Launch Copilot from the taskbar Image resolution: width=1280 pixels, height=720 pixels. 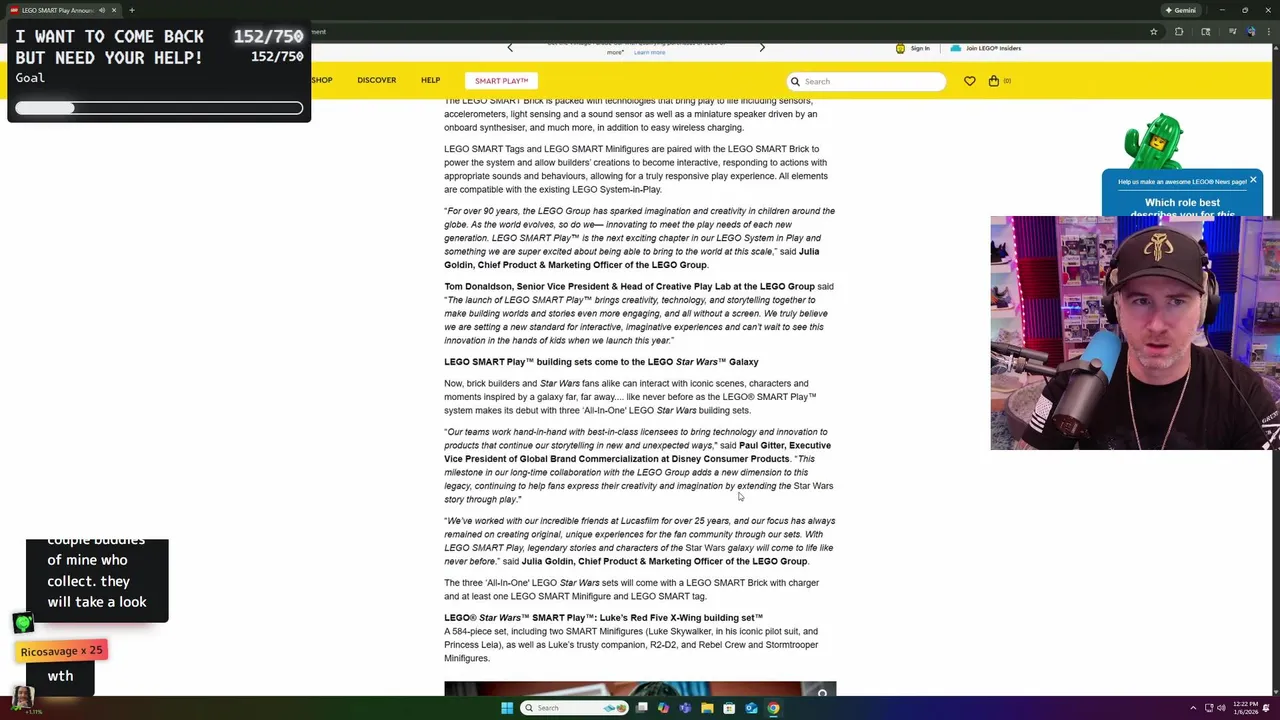tap(663, 708)
